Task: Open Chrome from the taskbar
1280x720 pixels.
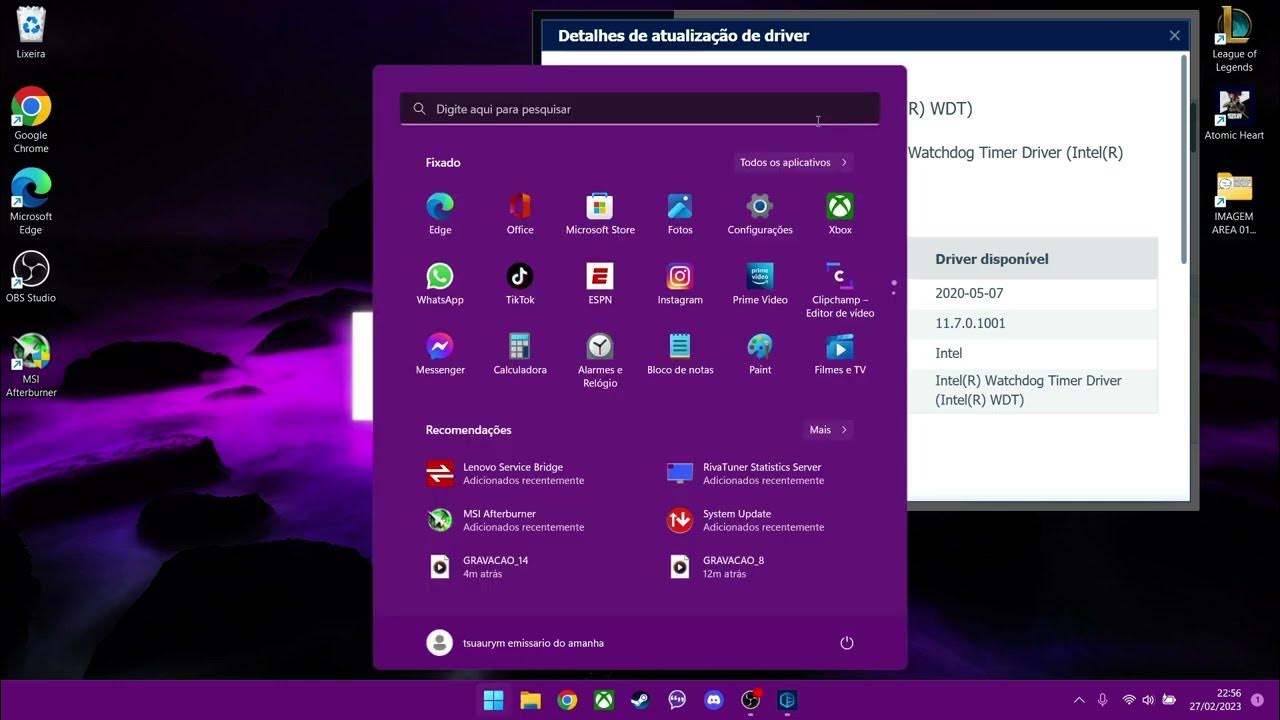Action: [x=567, y=700]
